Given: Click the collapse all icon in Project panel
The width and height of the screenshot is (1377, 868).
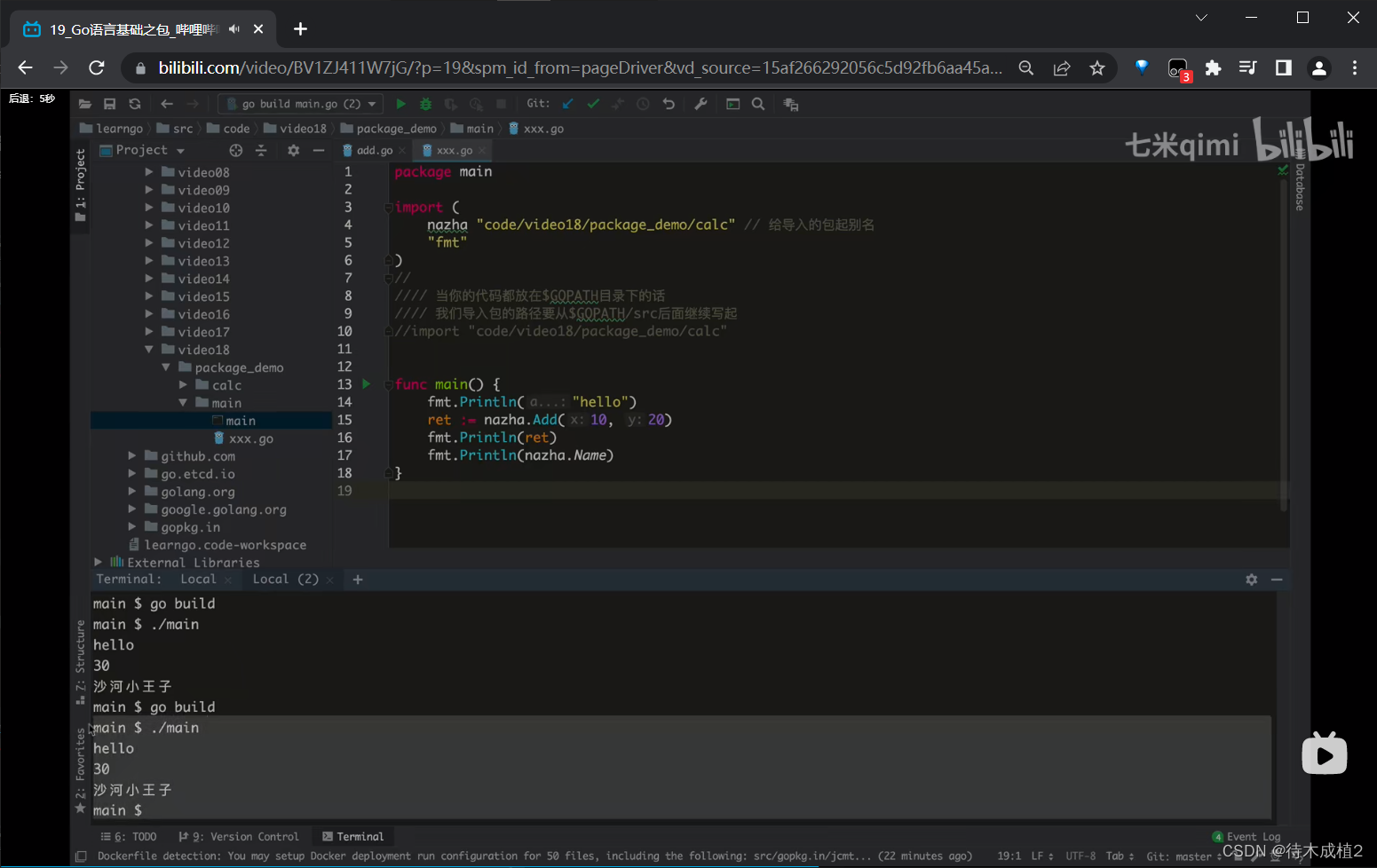Looking at the screenshot, I should pyautogui.click(x=261, y=150).
